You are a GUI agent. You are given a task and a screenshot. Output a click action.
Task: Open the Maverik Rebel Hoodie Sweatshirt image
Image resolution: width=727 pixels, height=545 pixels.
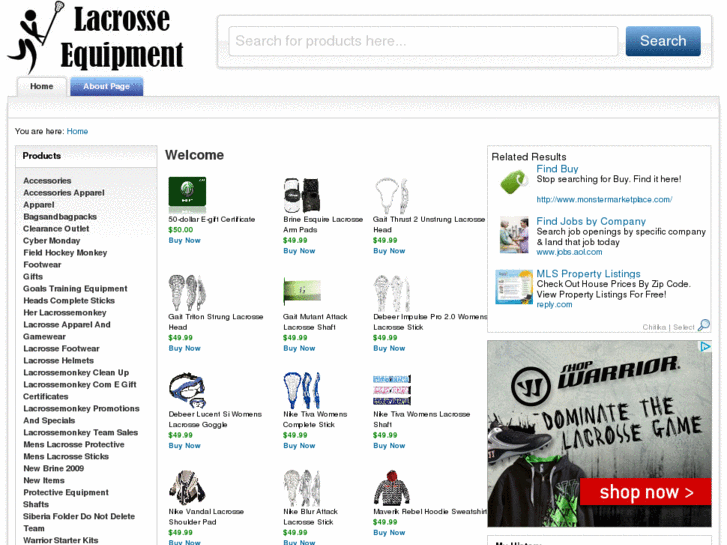pyautogui.click(x=392, y=487)
